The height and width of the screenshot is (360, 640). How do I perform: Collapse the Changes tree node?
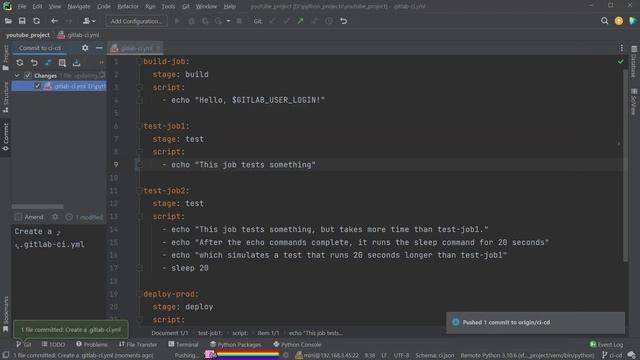point(17,76)
